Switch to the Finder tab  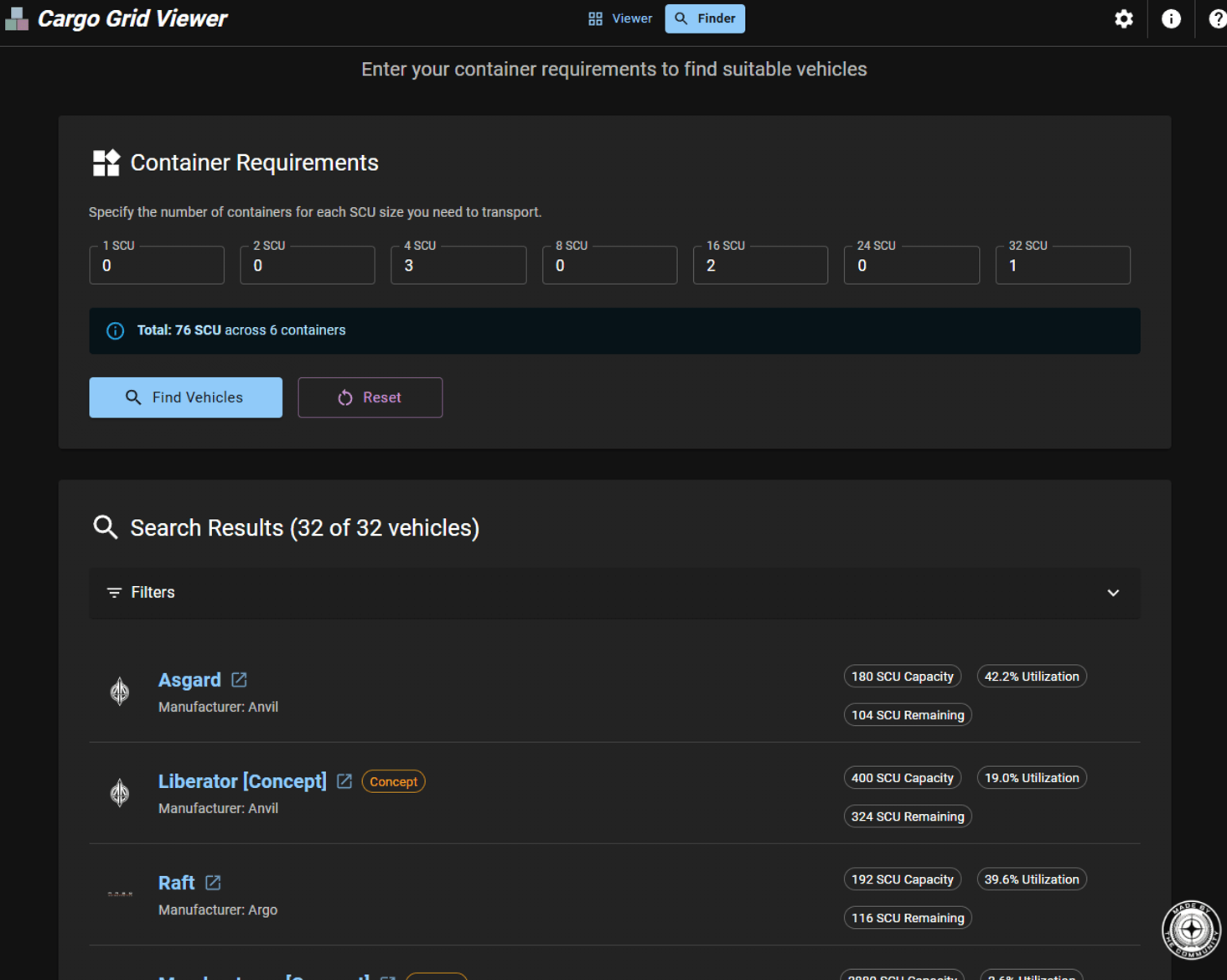[705, 18]
